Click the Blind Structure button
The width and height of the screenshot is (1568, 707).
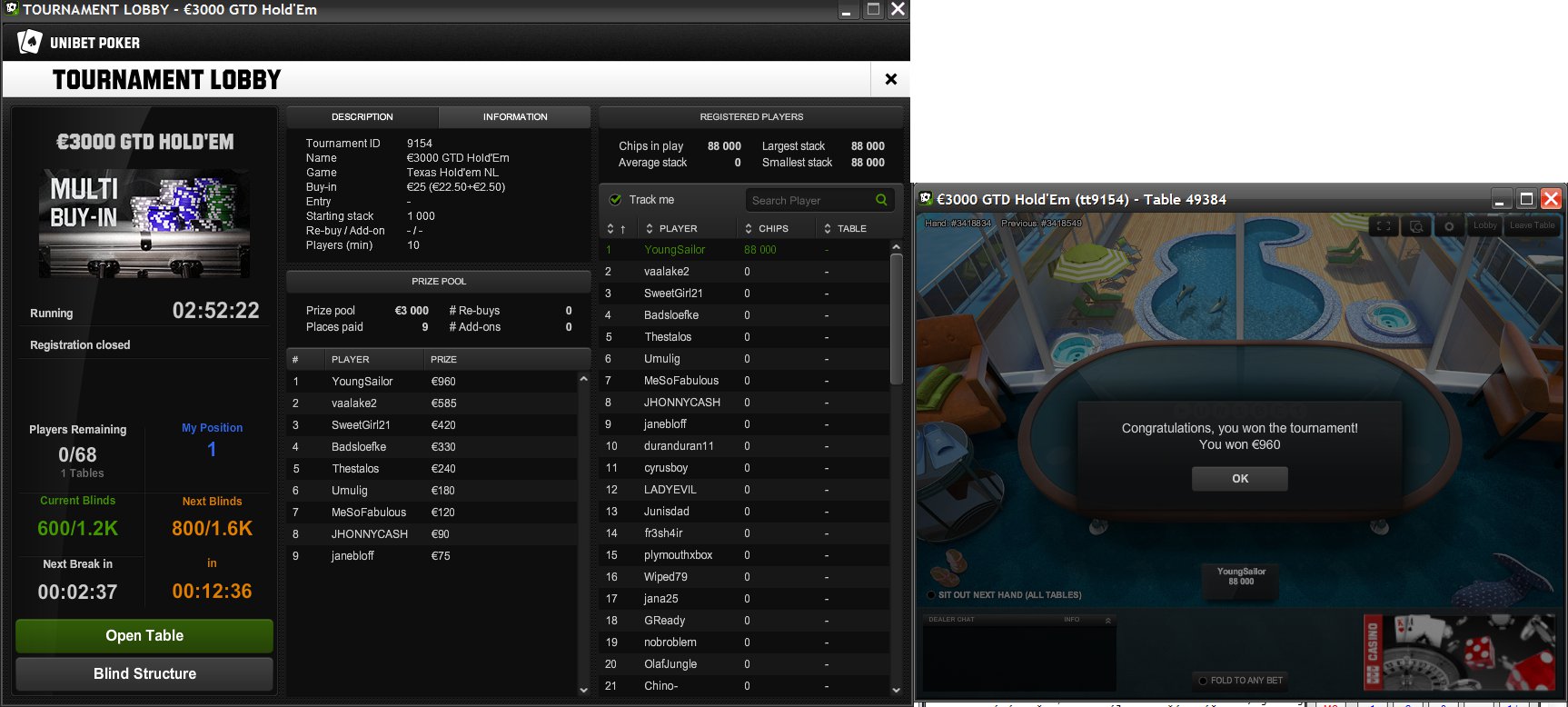[x=144, y=674]
